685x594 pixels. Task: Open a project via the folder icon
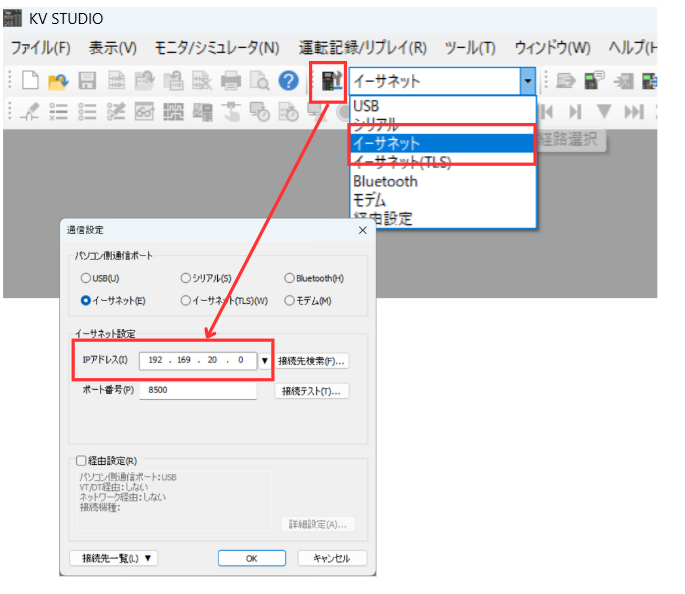[58, 81]
